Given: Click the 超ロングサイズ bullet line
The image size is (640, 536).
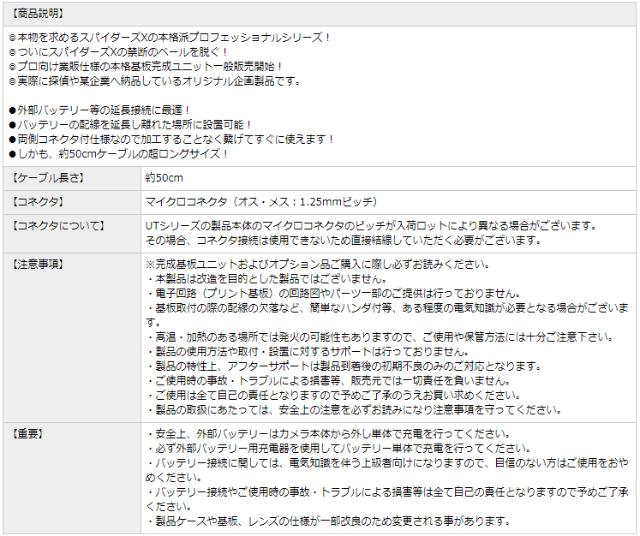Looking at the screenshot, I should tap(118, 154).
